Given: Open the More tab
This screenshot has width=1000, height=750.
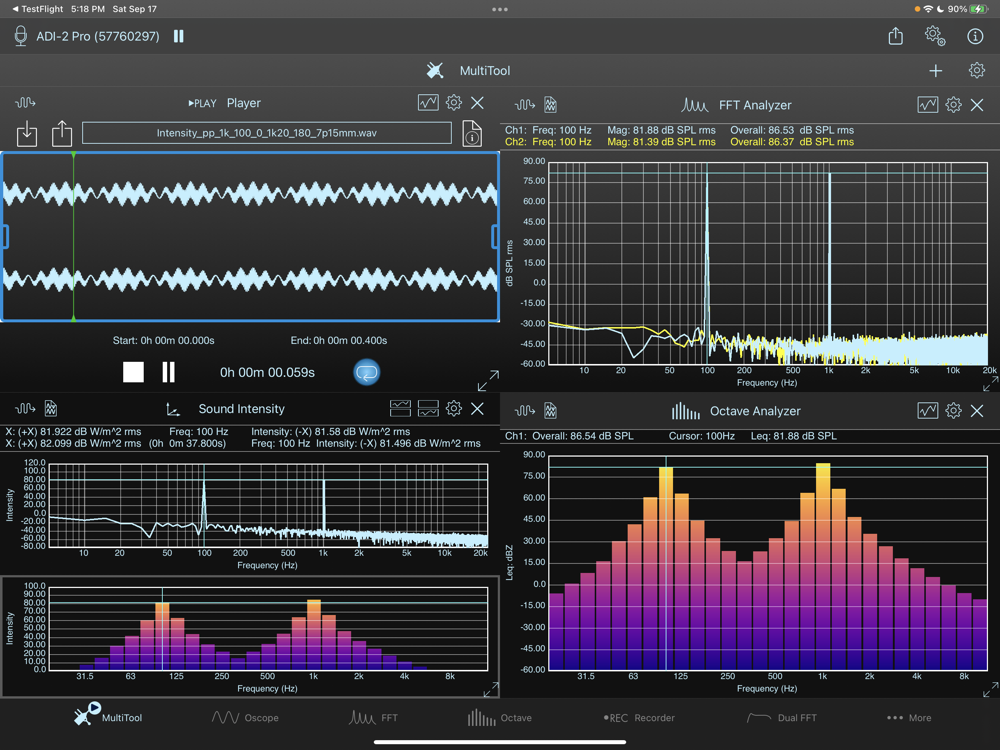Looking at the screenshot, I should (909, 717).
